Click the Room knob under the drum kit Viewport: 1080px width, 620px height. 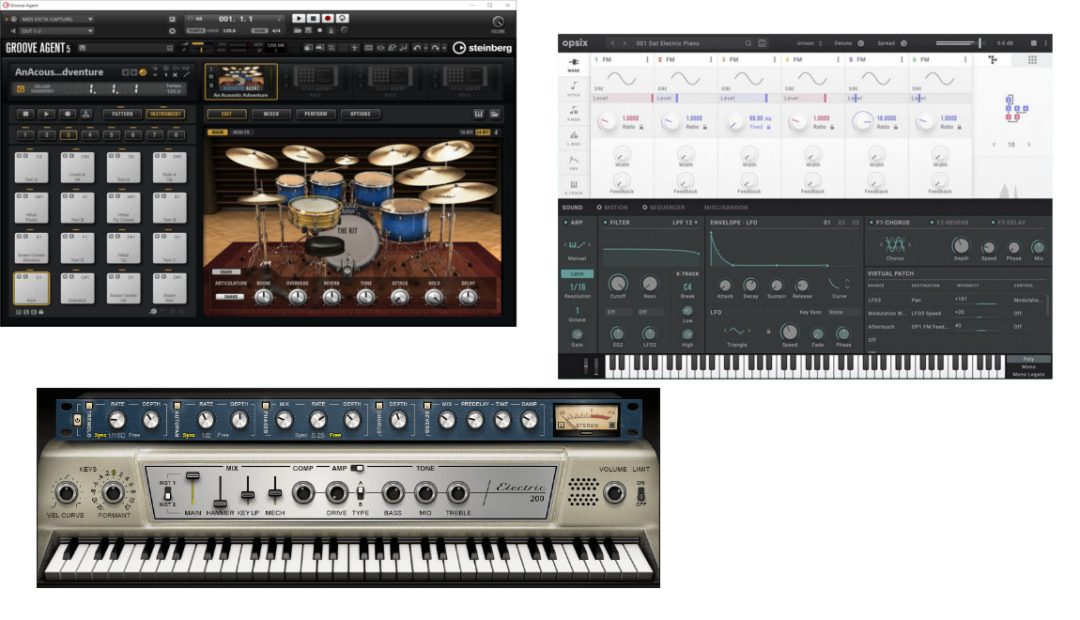263,297
